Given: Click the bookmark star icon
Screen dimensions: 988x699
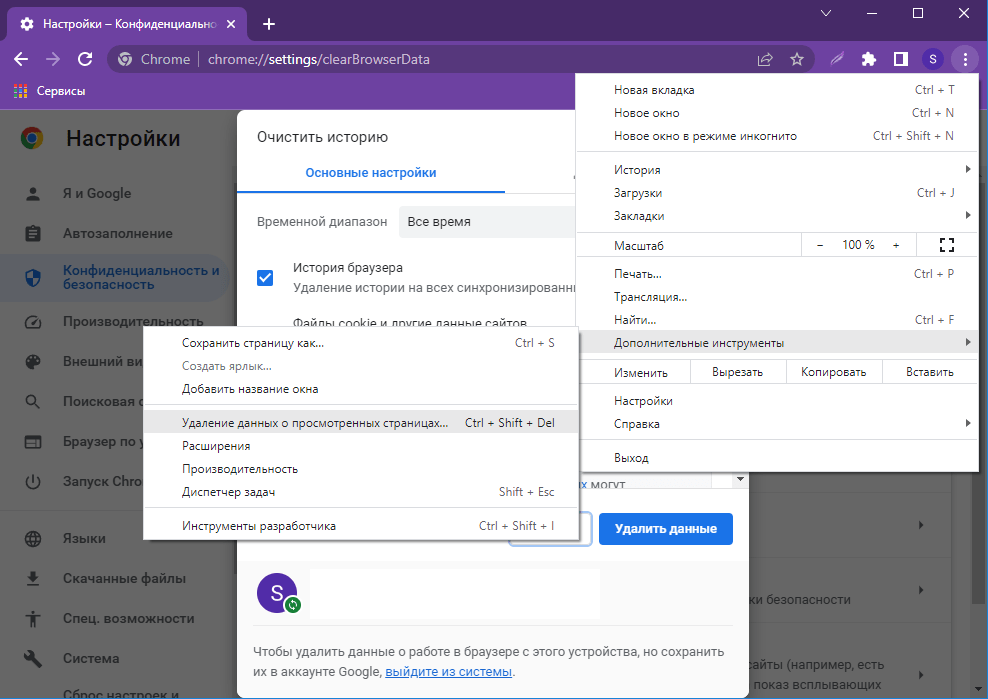Looking at the screenshot, I should click(x=797, y=59).
